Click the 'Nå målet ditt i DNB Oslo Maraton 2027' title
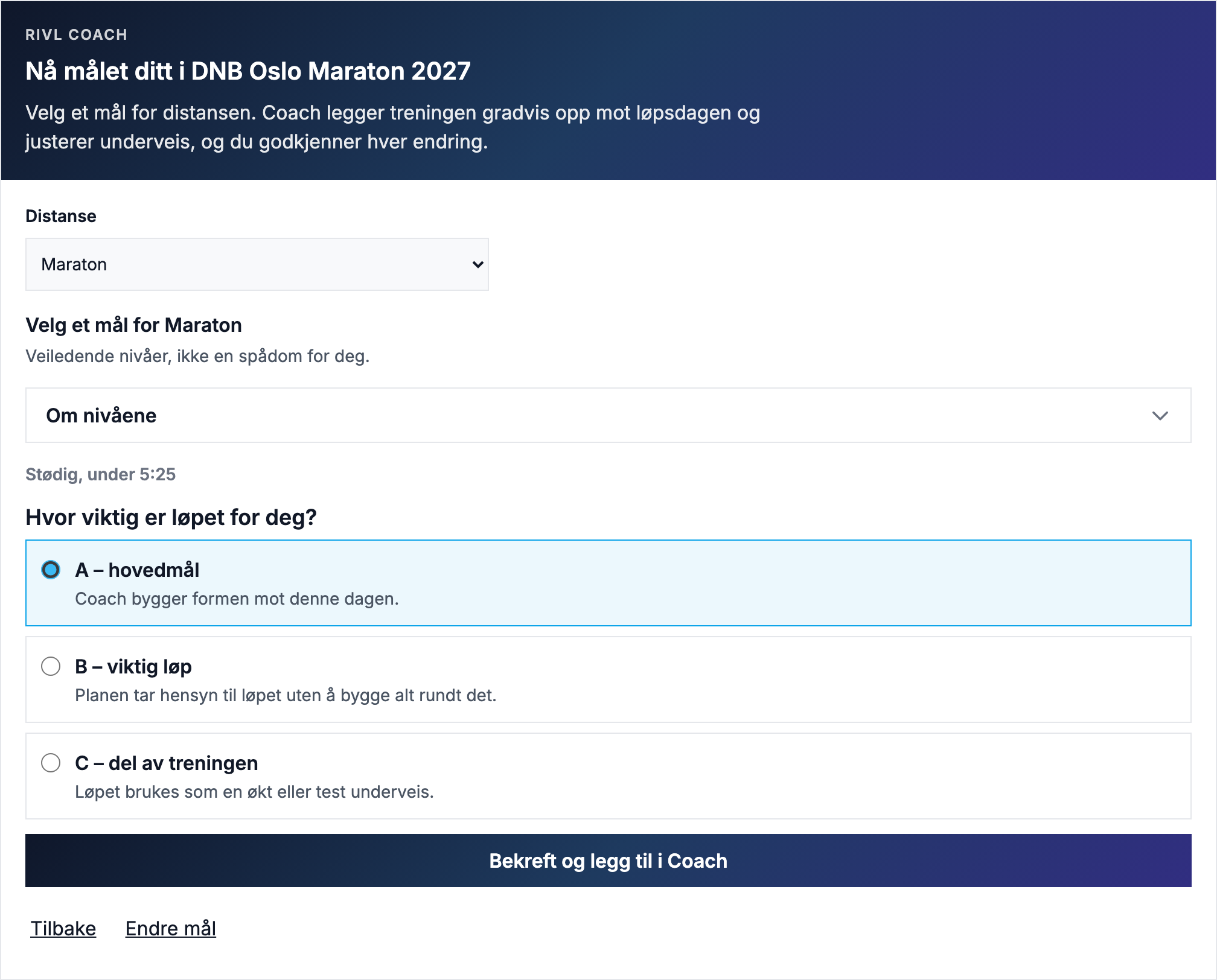The height and width of the screenshot is (980, 1217). [x=248, y=71]
